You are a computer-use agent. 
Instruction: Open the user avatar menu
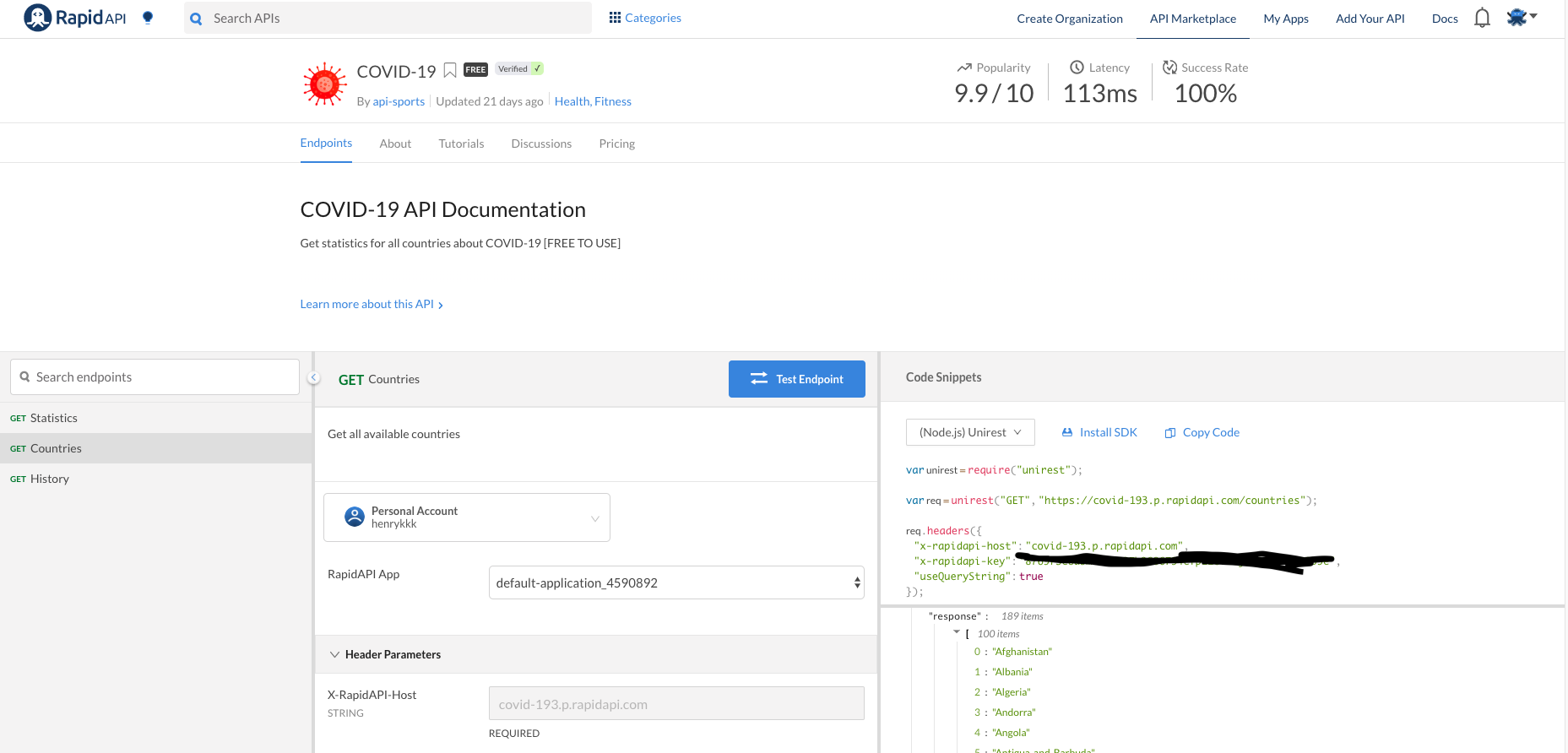(x=1522, y=17)
